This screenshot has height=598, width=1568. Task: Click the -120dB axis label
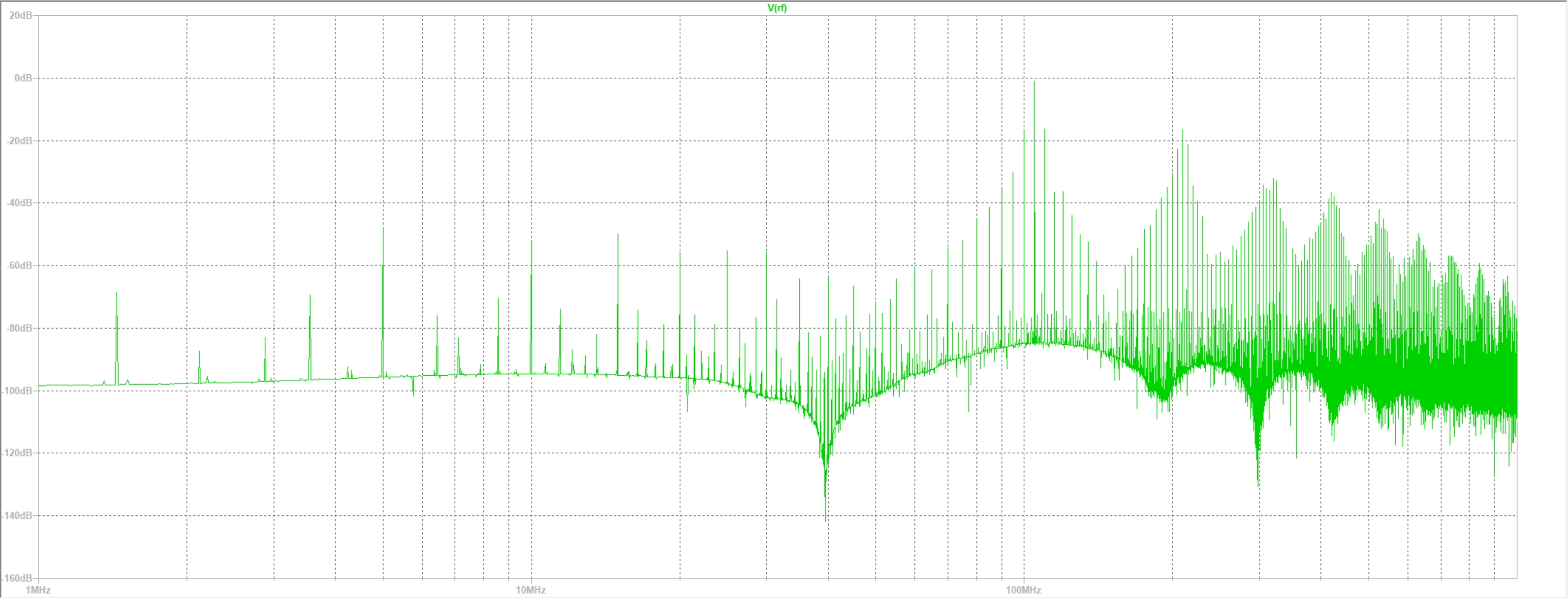tap(18, 452)
